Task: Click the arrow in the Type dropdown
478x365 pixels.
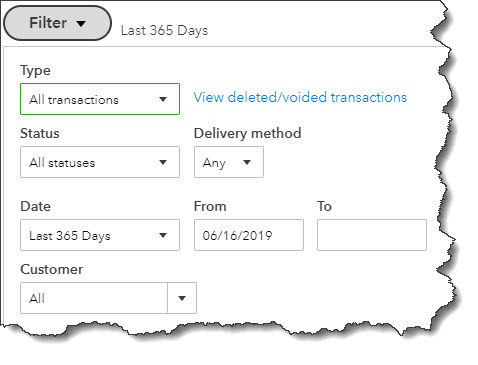Action: click(163, 99)
